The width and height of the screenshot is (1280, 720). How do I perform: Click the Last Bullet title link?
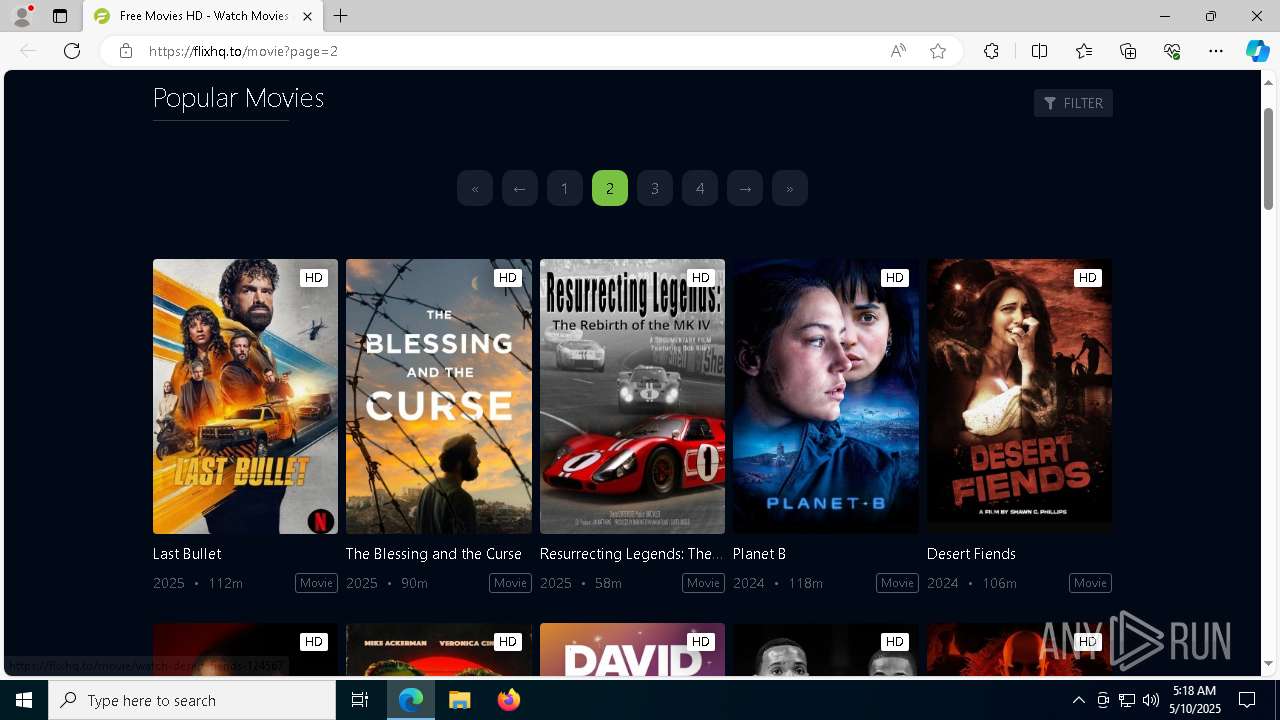(x=187, y=553)
